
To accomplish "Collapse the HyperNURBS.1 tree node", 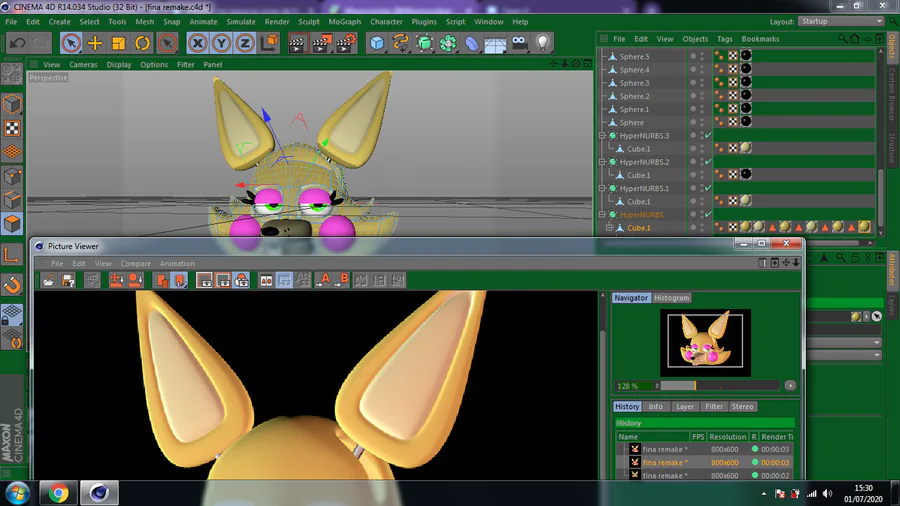I will coord(602,188).
